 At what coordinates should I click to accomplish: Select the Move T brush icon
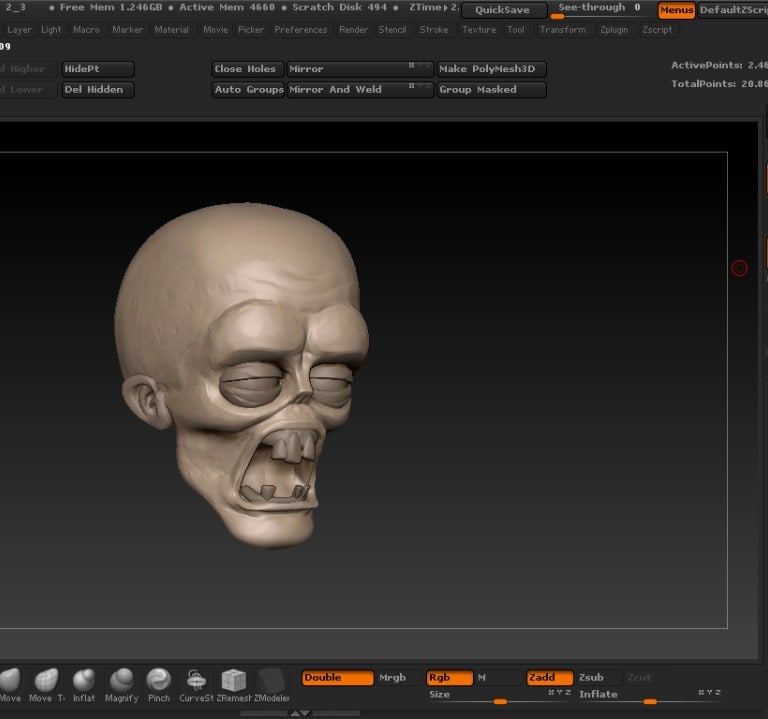(47, 680)
